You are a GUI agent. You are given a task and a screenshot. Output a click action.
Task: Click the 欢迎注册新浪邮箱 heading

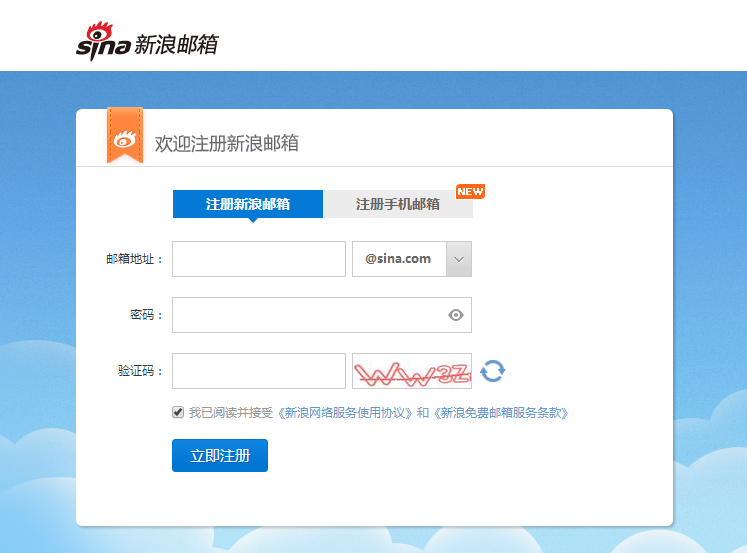pos(227,143)
